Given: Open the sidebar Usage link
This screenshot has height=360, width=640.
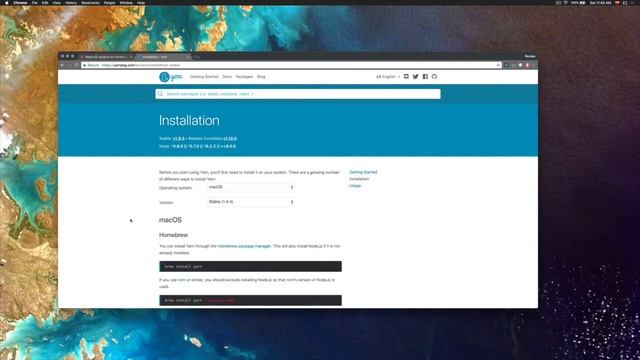Looking at the screenshot, I should tap(355, 186).
